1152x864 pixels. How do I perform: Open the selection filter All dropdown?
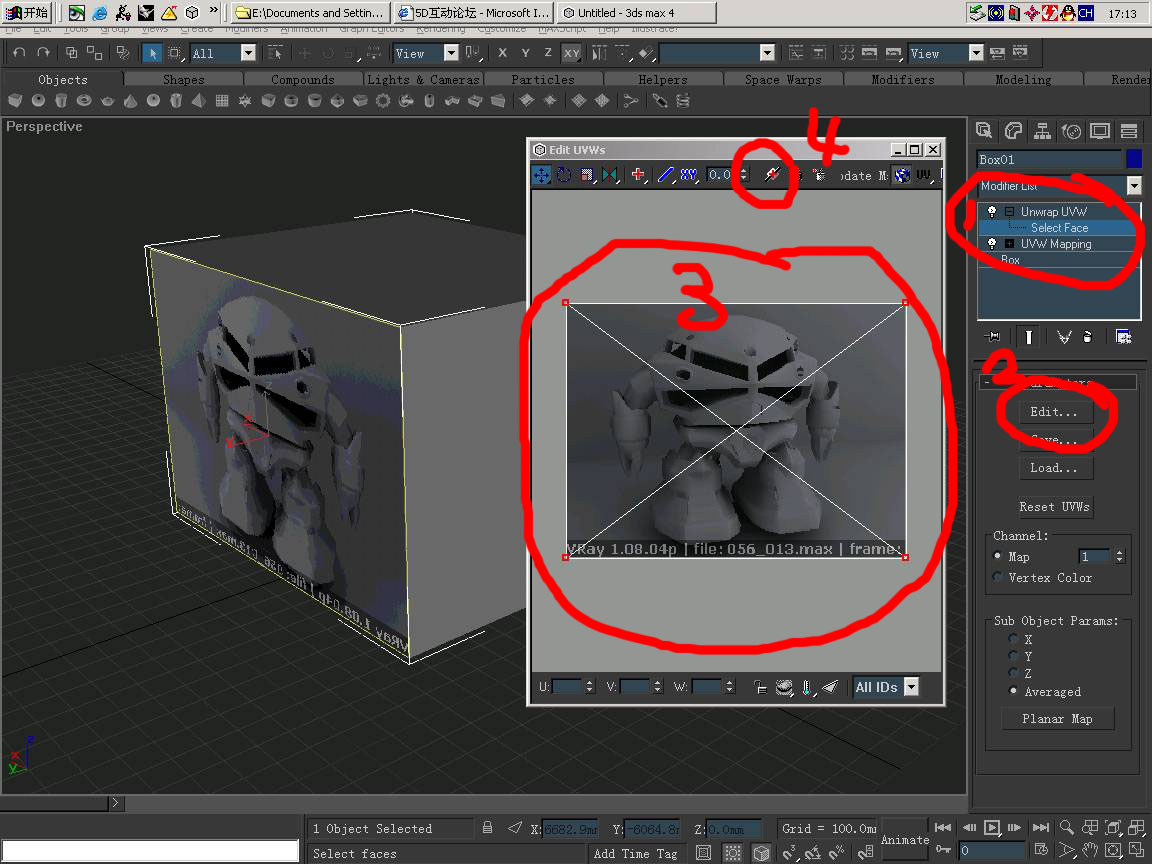tap(248, 53)
